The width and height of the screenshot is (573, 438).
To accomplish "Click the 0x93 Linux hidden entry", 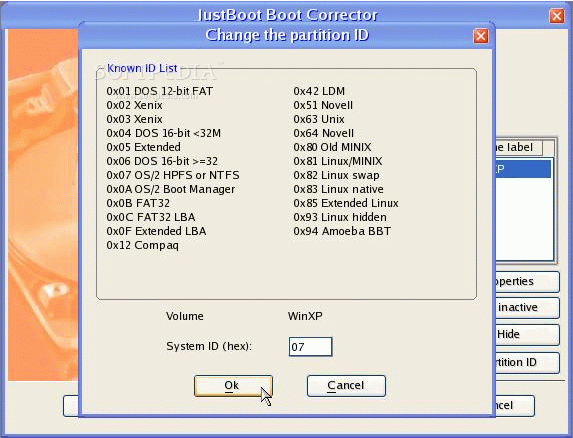I will coord(340,217).
